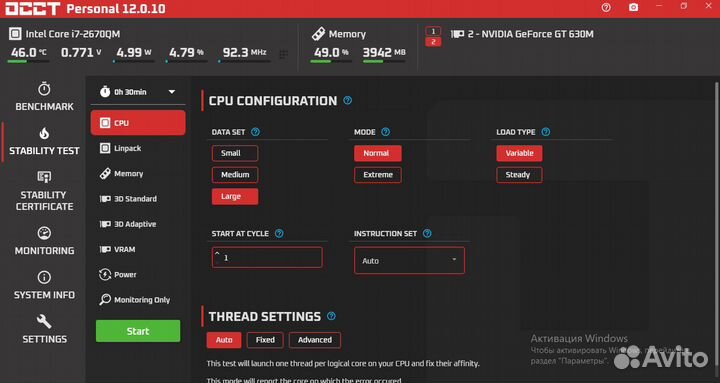Image resolution: width=720 pixels, height=383 pixels.
Task: Click help icon next to Data Set
Action: [255, 132]
